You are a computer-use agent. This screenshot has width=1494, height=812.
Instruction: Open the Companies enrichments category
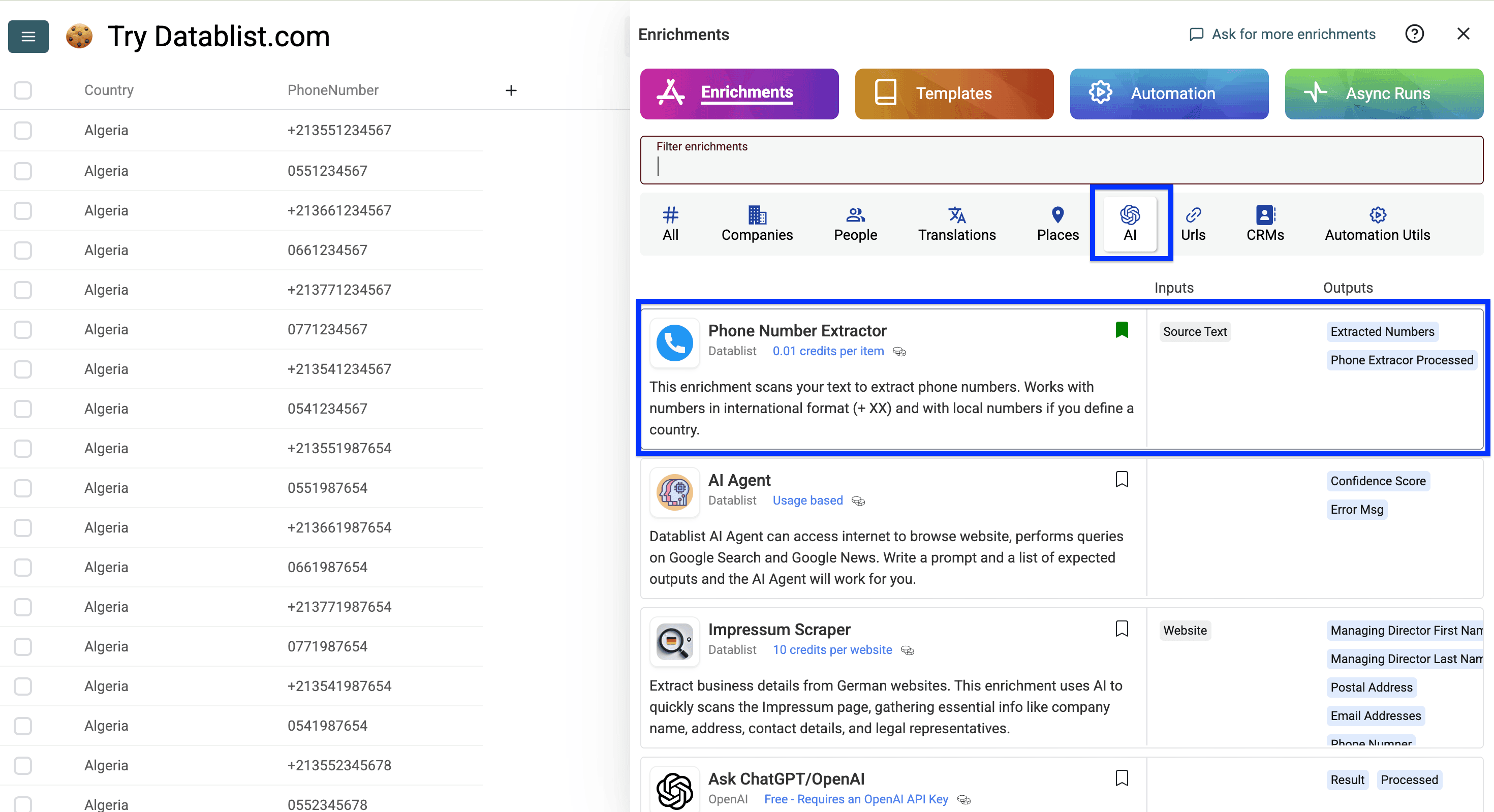(757, 223)
